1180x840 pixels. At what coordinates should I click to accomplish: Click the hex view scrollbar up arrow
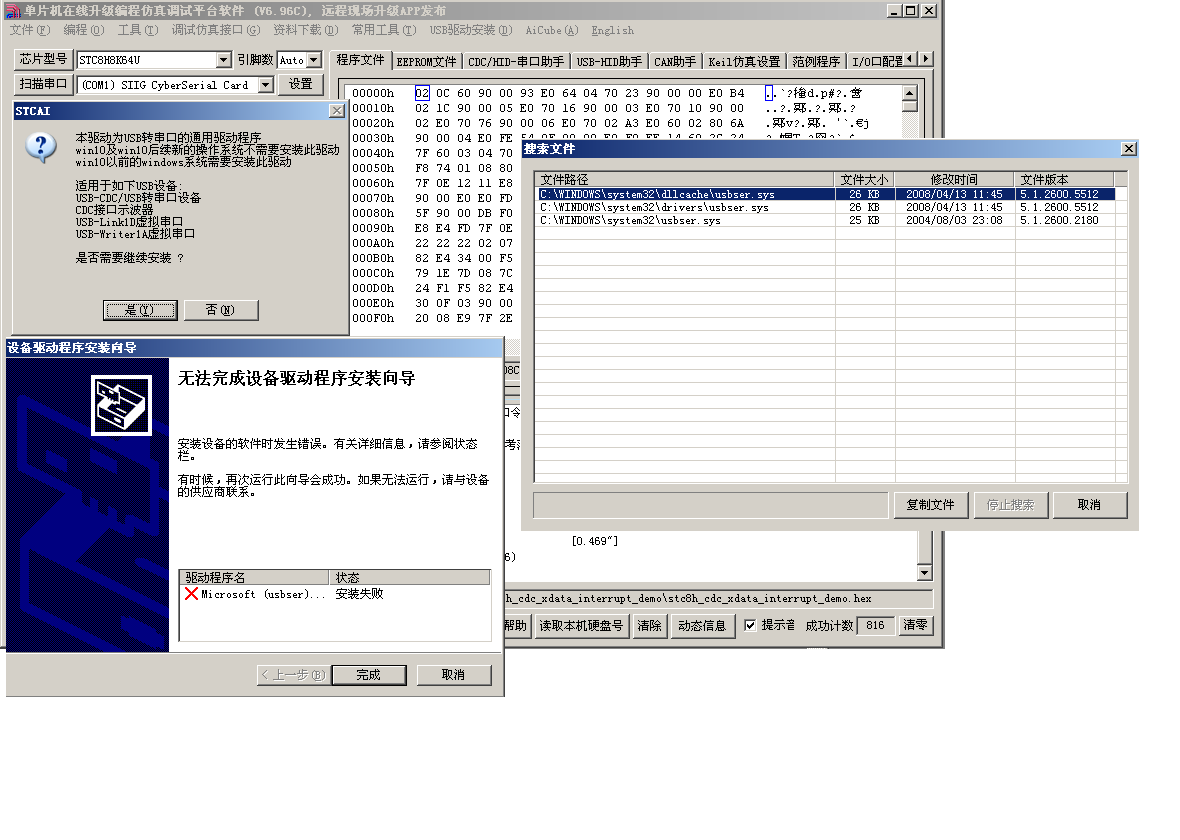tap(910, 93)
